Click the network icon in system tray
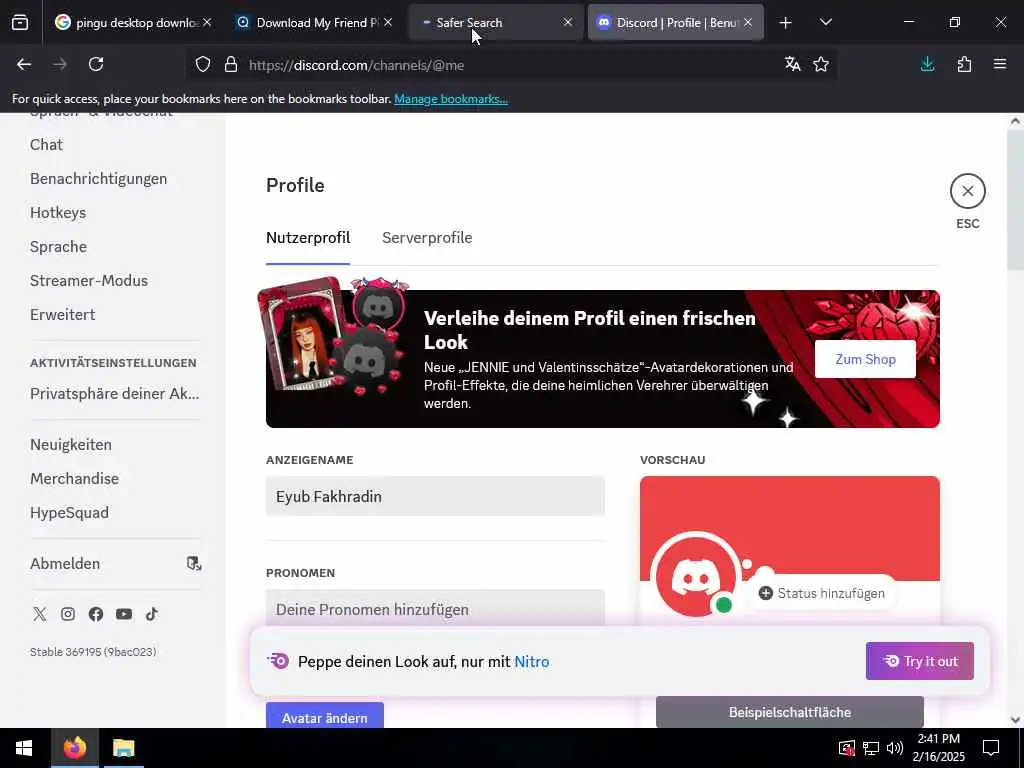This screenshot has height=768, width=1024. (x=871, y=748)
